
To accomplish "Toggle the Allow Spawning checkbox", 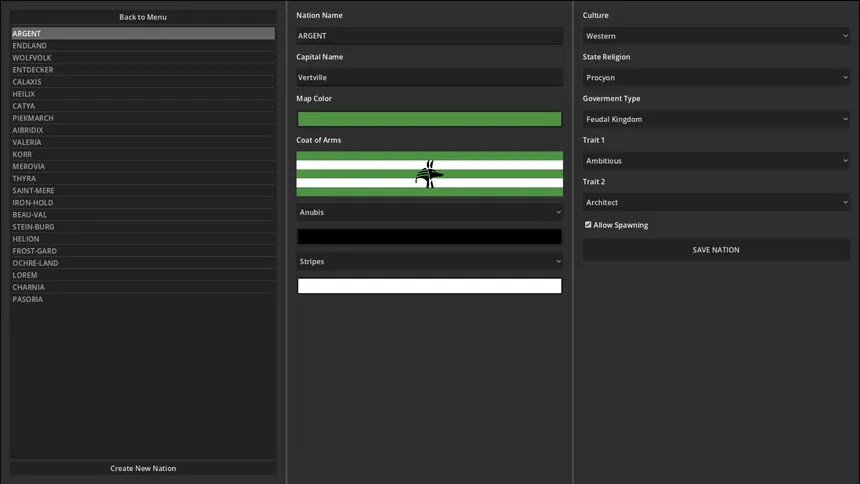I will 588,225.
